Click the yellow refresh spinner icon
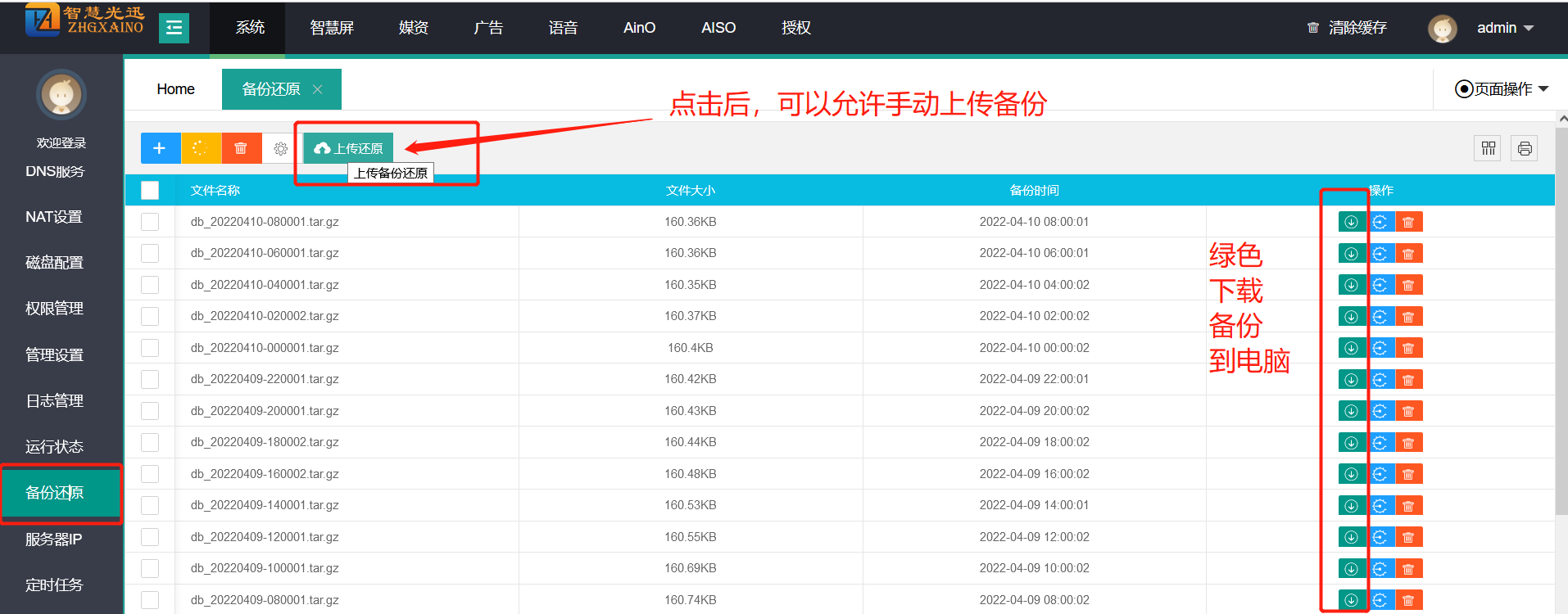This screenshot has height=614, width=1568. coord(200,148)
